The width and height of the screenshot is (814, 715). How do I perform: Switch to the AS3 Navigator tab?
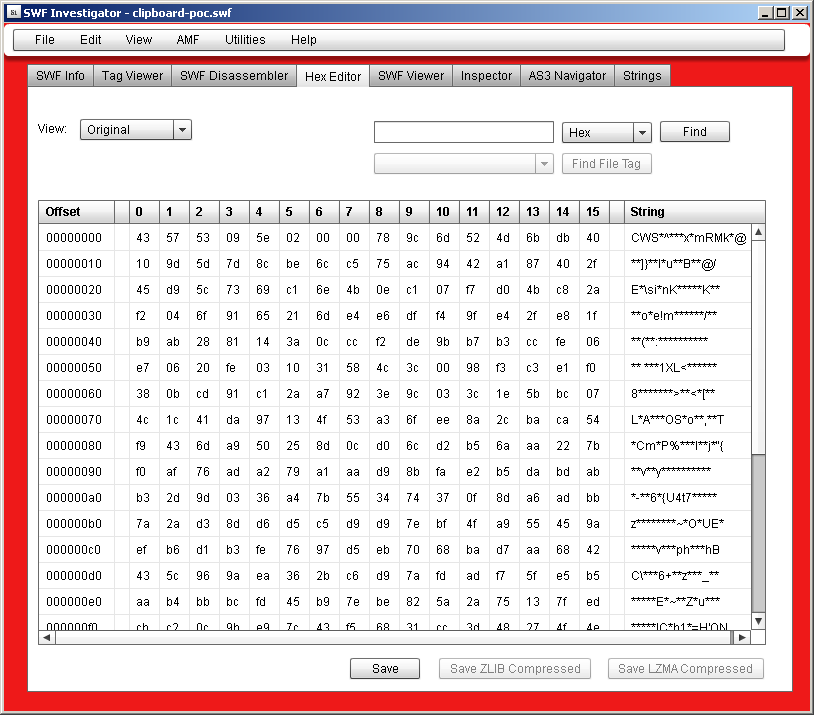tap(567, 76)
